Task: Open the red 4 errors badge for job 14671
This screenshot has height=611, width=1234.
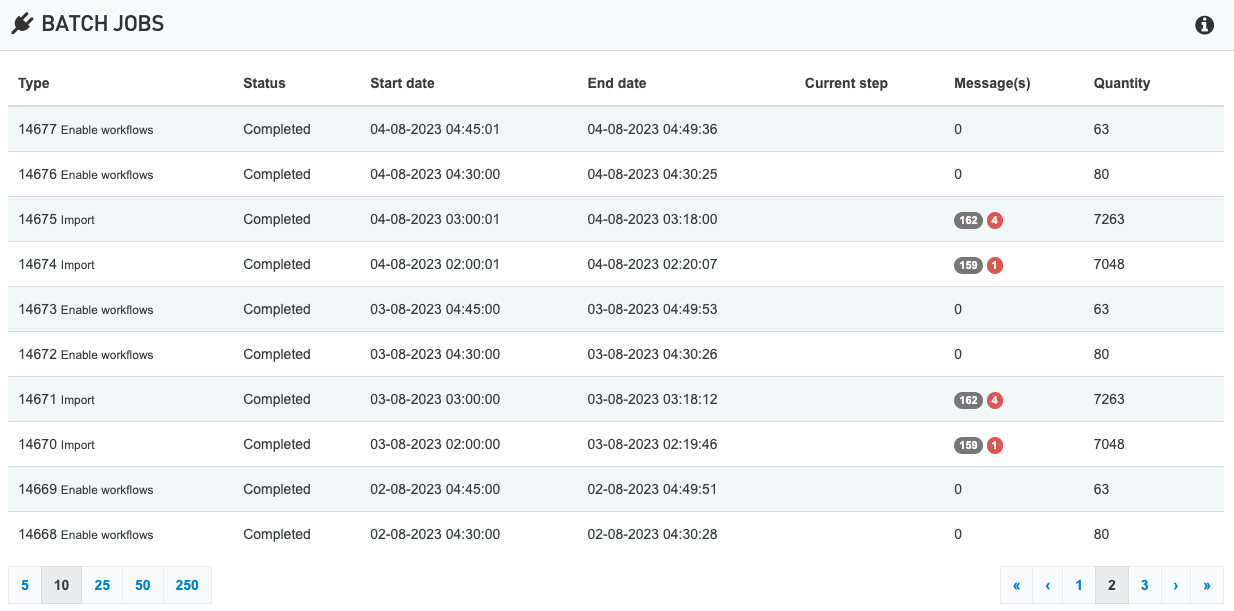Action: 995,400
